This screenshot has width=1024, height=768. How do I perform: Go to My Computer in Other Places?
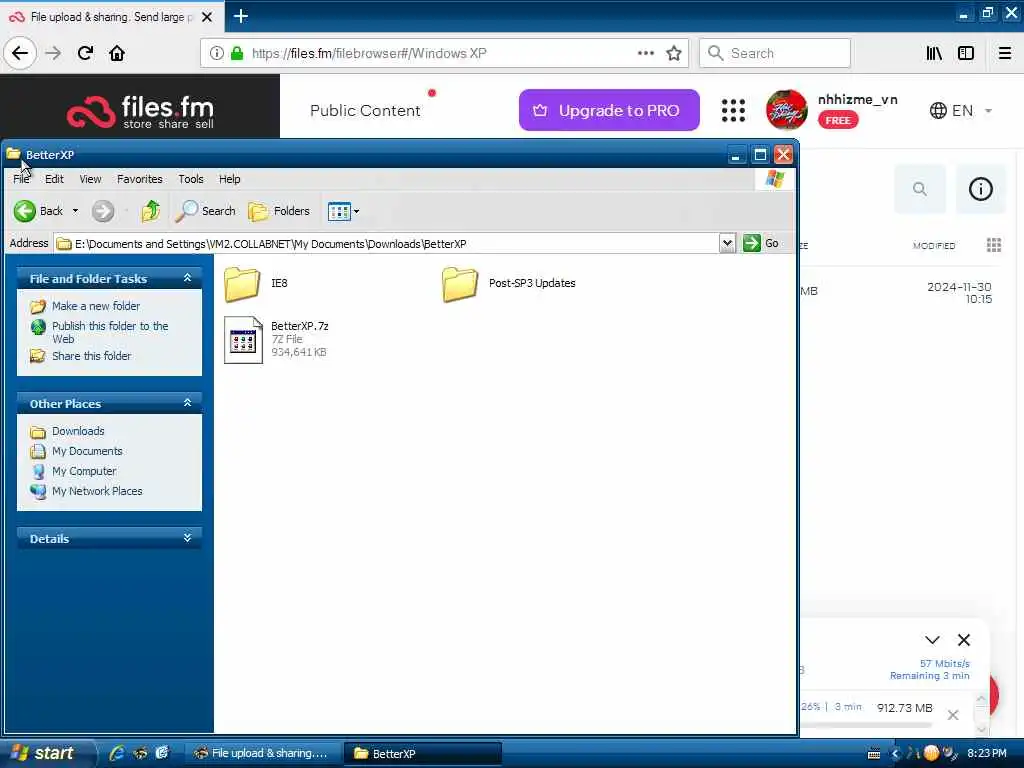click(84, 471)
